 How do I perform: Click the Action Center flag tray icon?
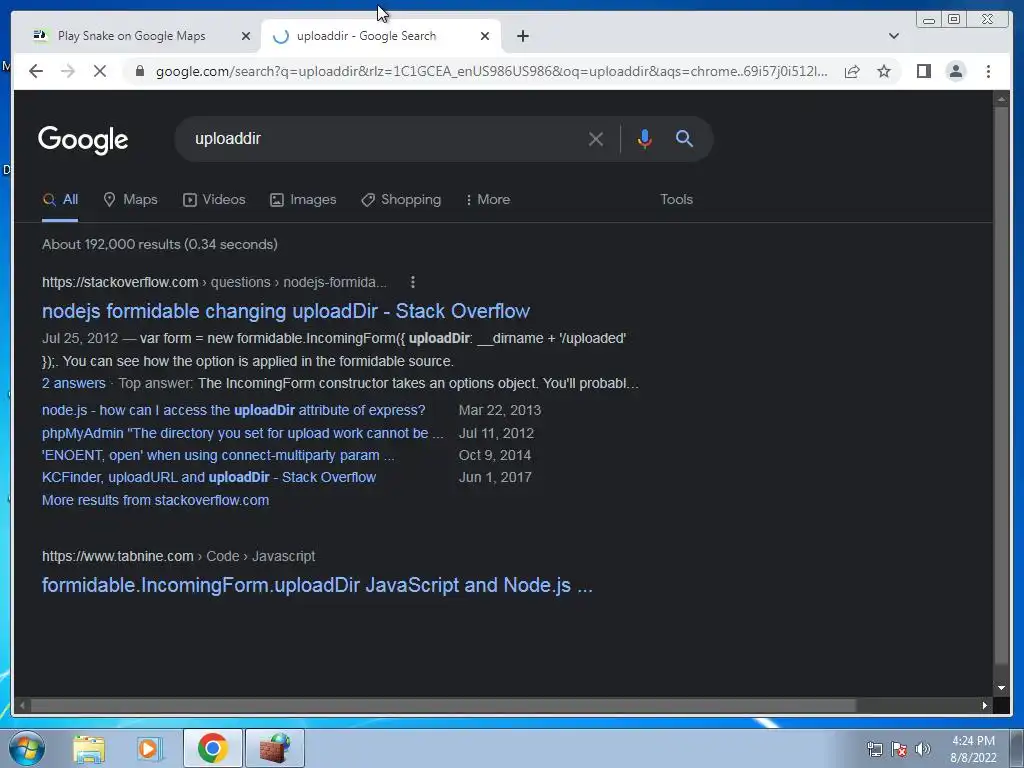pyautogui.click(x=899, y=749)
